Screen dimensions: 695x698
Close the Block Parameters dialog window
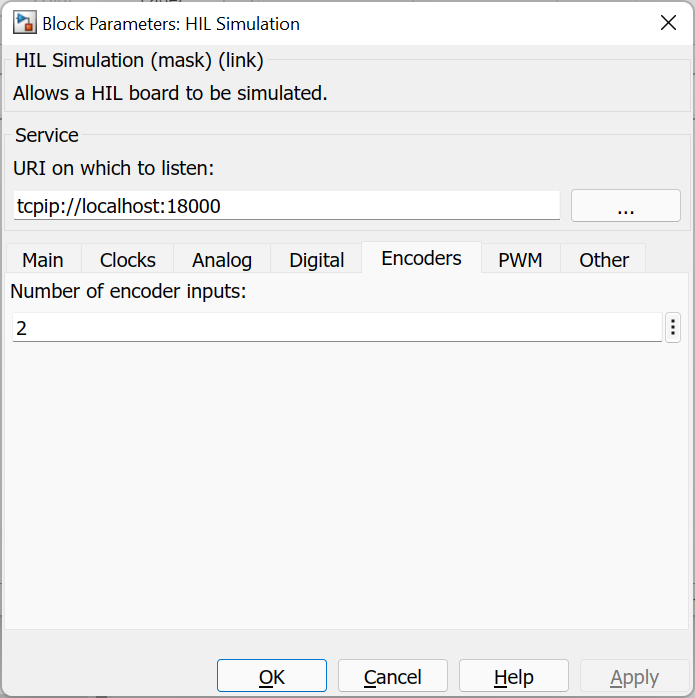click(667, 23)
